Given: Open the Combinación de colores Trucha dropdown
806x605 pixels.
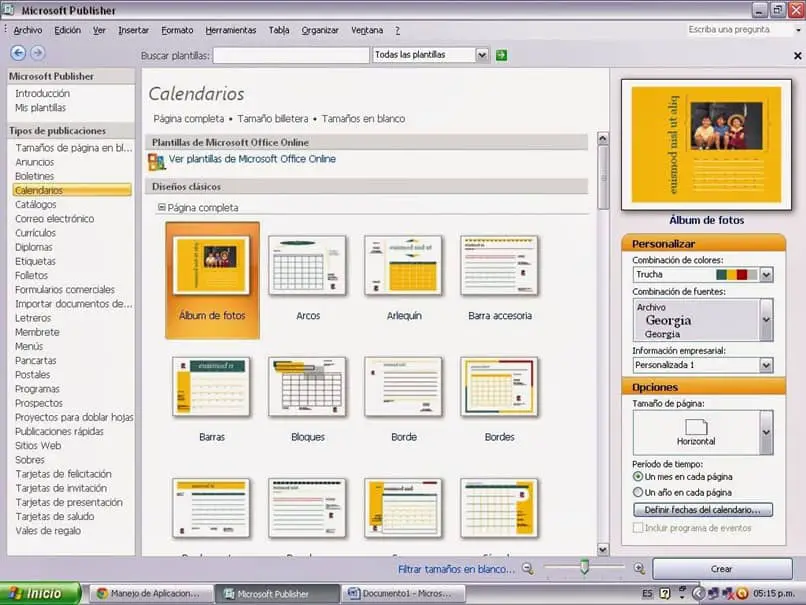Looking at the screenshot, I should [766, 274].
